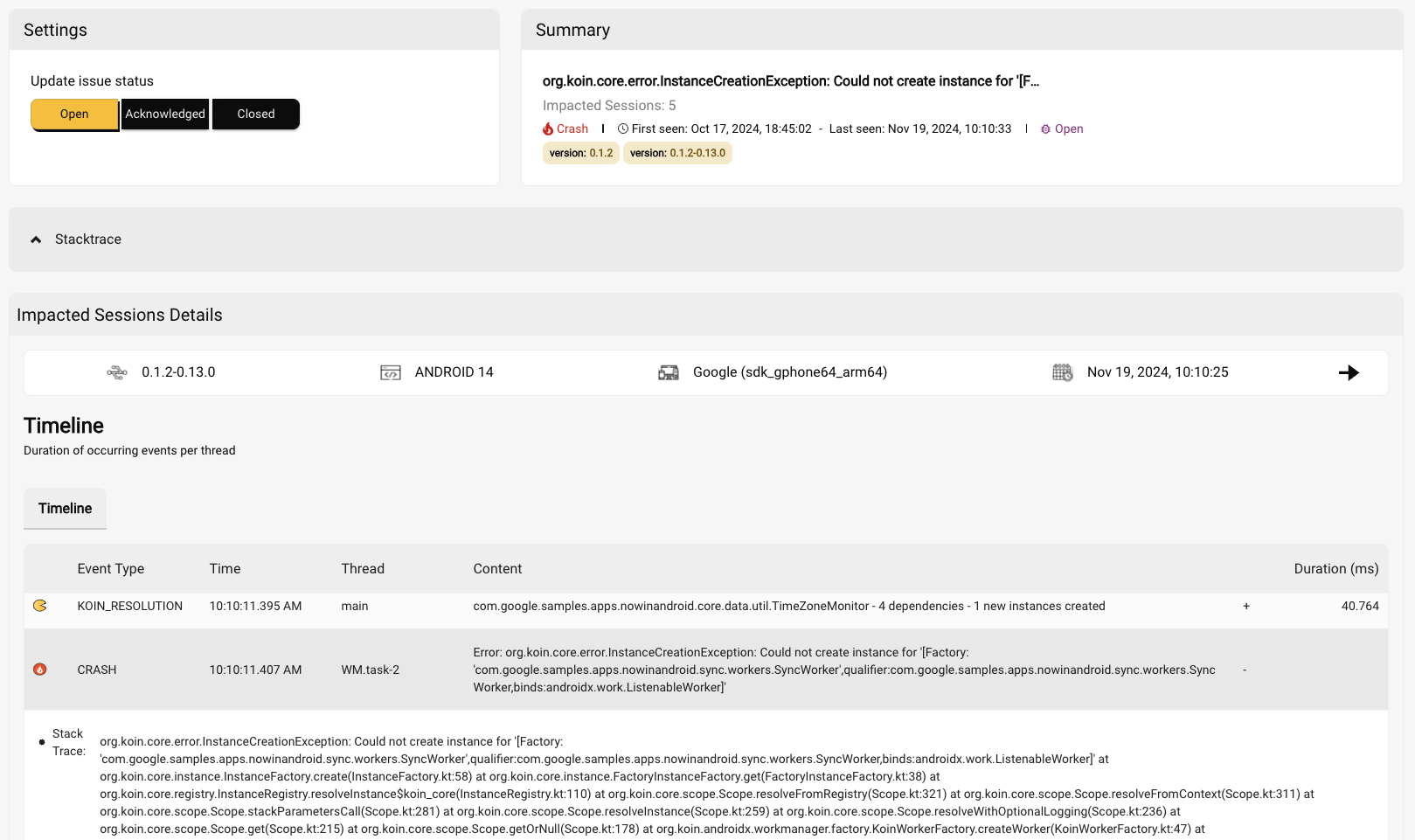Click the red CRASH event icon in timeline

pos(40,670)
